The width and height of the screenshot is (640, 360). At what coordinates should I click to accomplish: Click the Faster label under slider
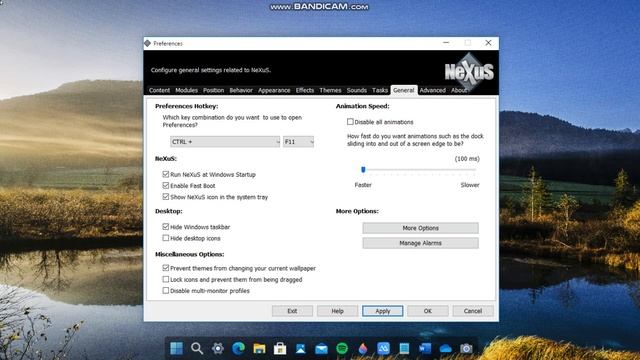click(363, 185)
